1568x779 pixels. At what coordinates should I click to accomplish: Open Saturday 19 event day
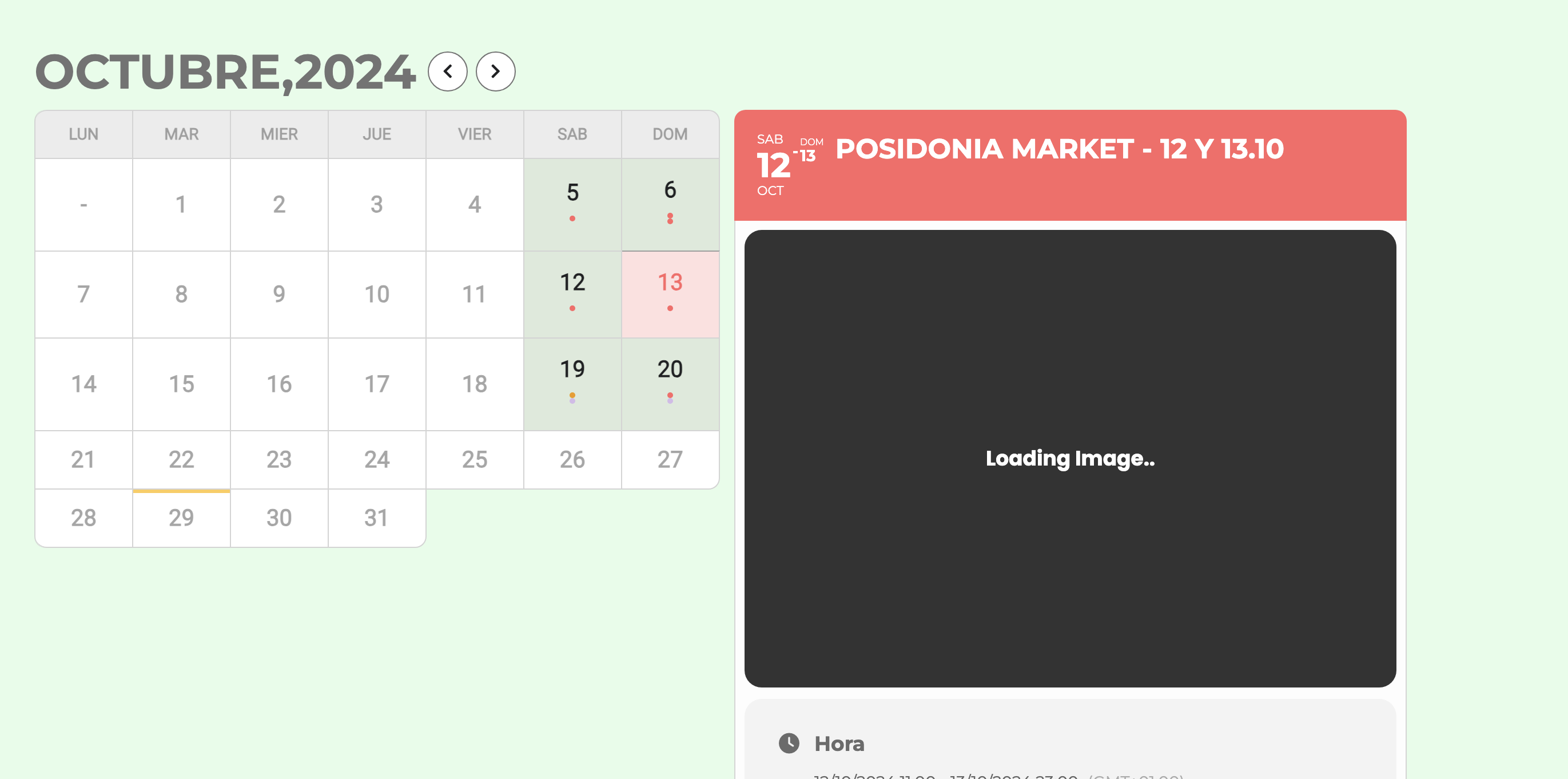click(572, 384)
